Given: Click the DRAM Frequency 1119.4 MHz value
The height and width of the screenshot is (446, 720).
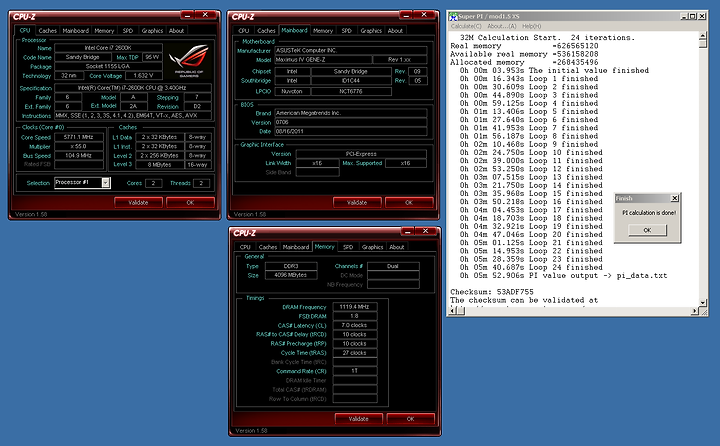Looking at the screenshot, I should click(355, 307).
